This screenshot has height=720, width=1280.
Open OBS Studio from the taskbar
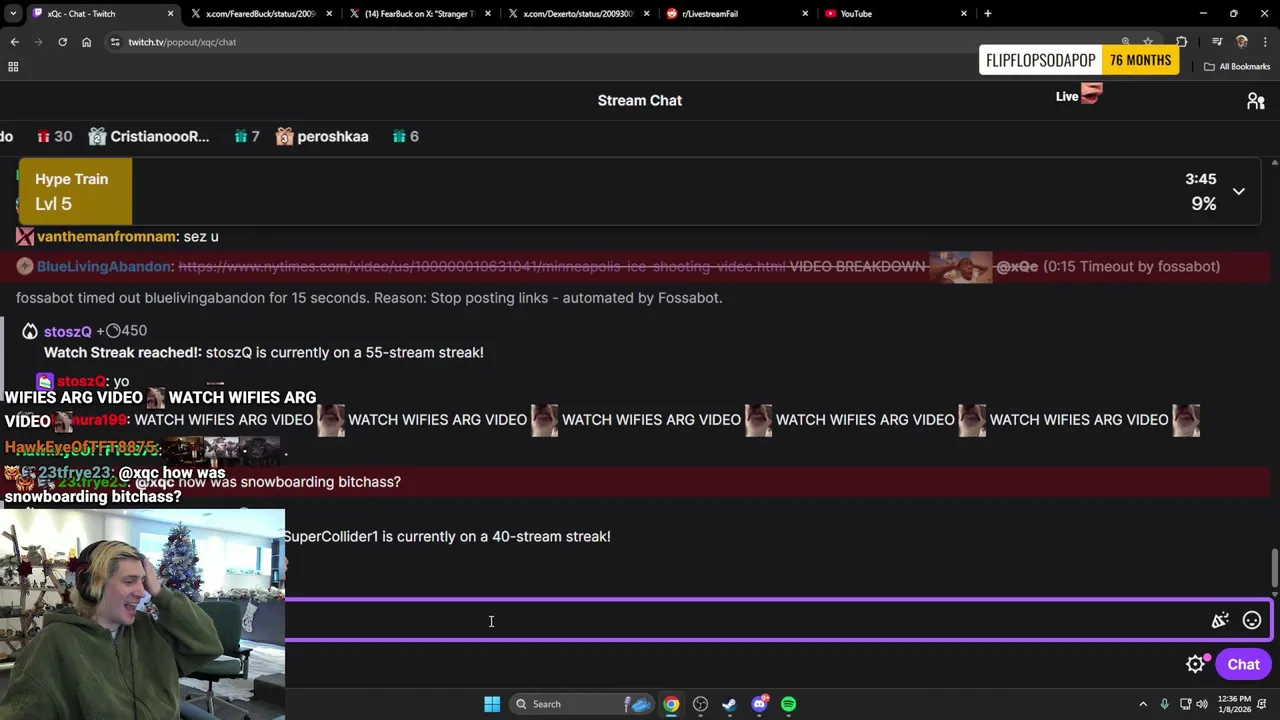[x=700, y=704]
